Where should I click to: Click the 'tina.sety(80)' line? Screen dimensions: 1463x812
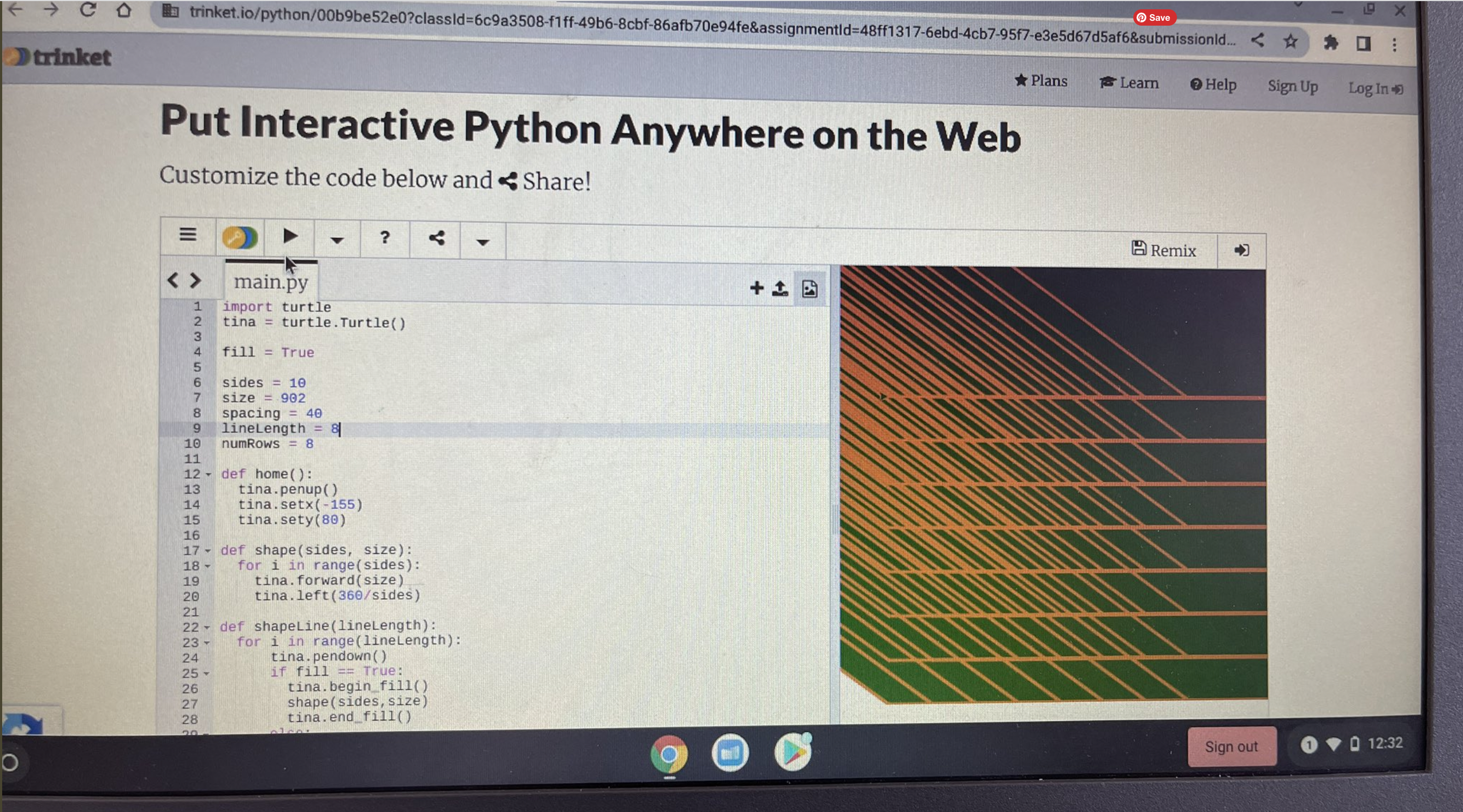point(292,520)
